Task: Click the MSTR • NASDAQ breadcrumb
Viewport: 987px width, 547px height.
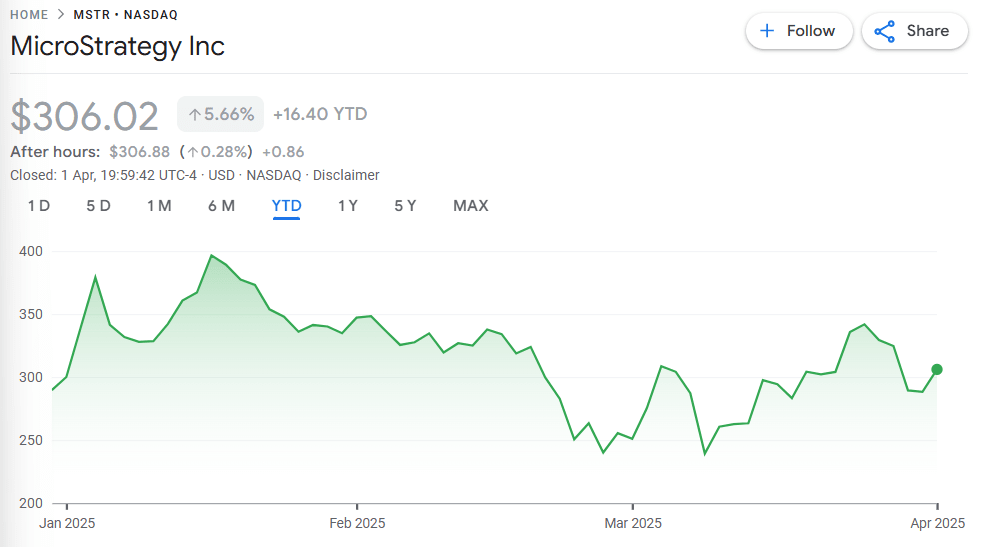Action: click(125, 14)
